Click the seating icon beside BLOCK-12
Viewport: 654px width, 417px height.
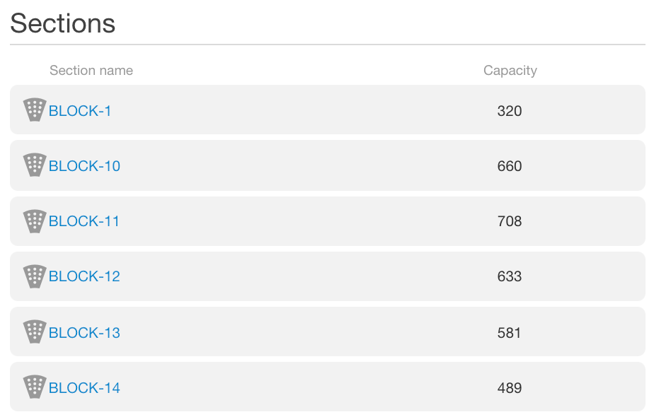pos(35,276)
